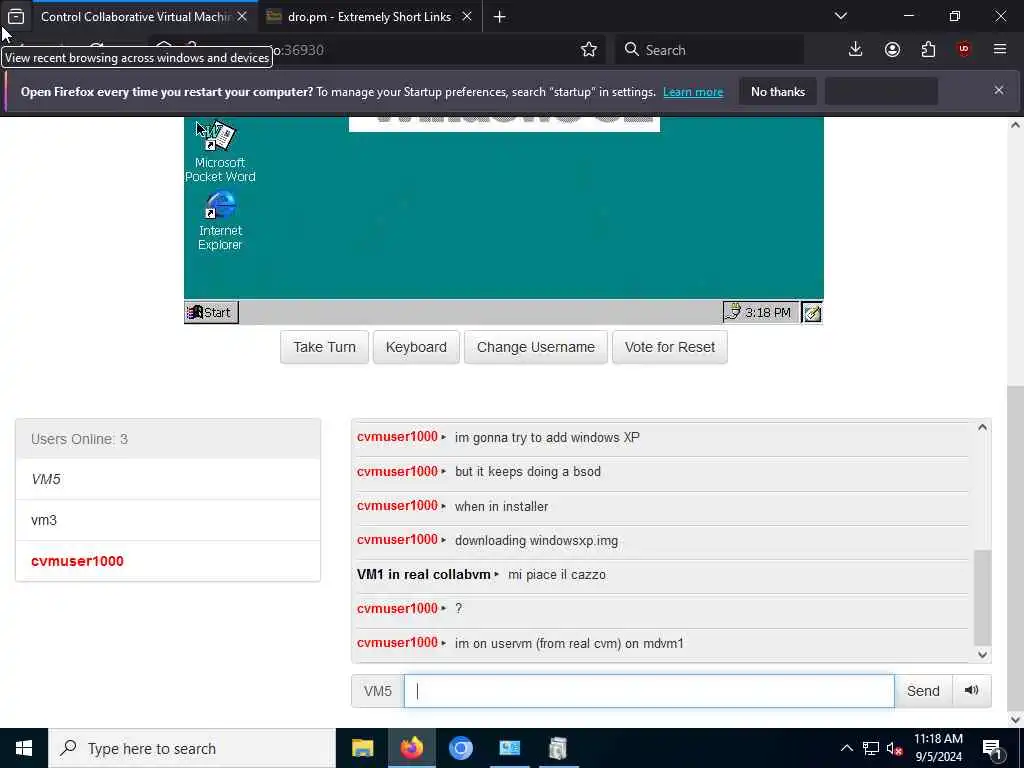Bookmark this page with star icon
This screenshot has height=768, width=1024.
588,50
